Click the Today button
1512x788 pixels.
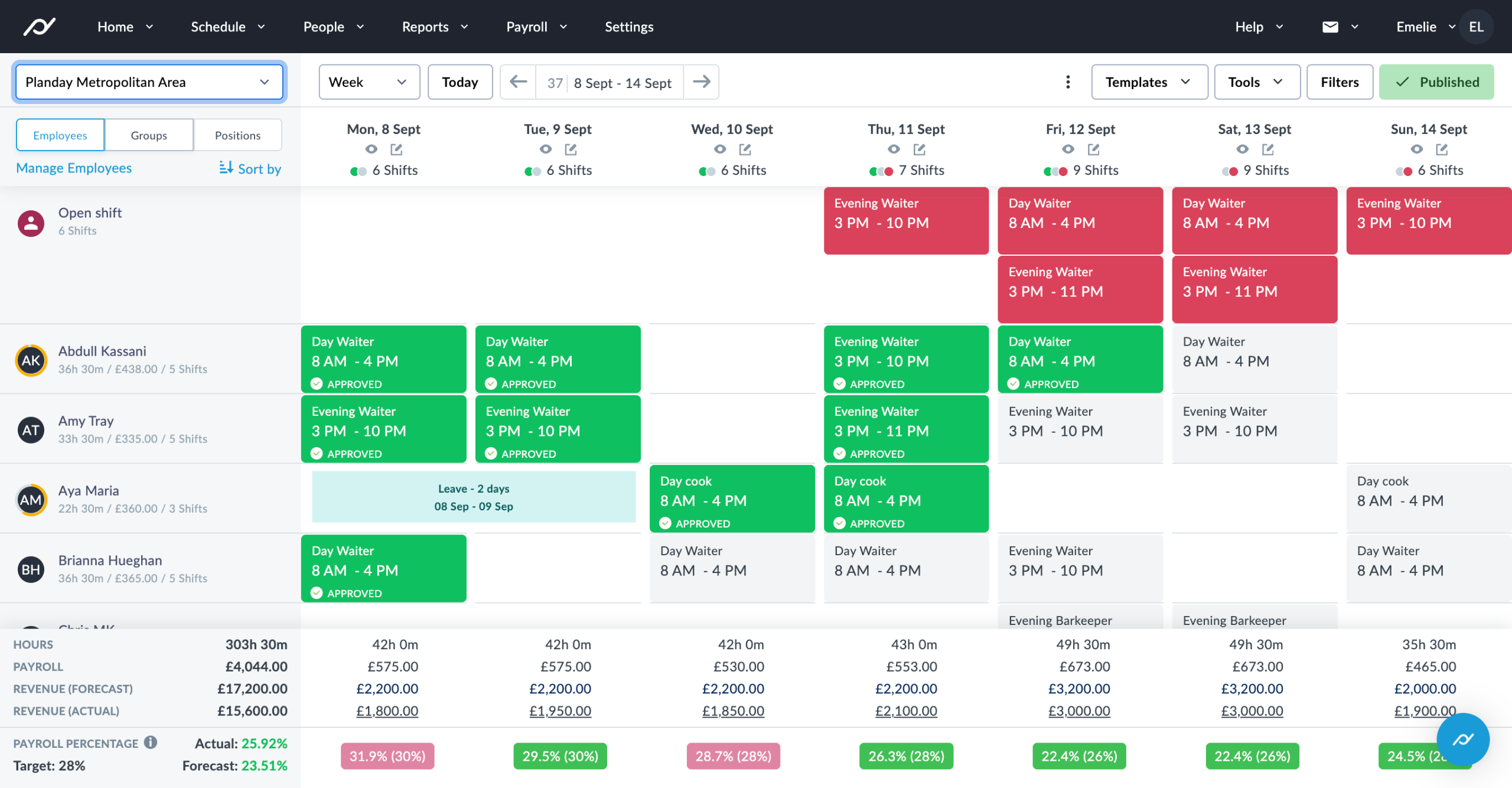click(x=460, y=82)
